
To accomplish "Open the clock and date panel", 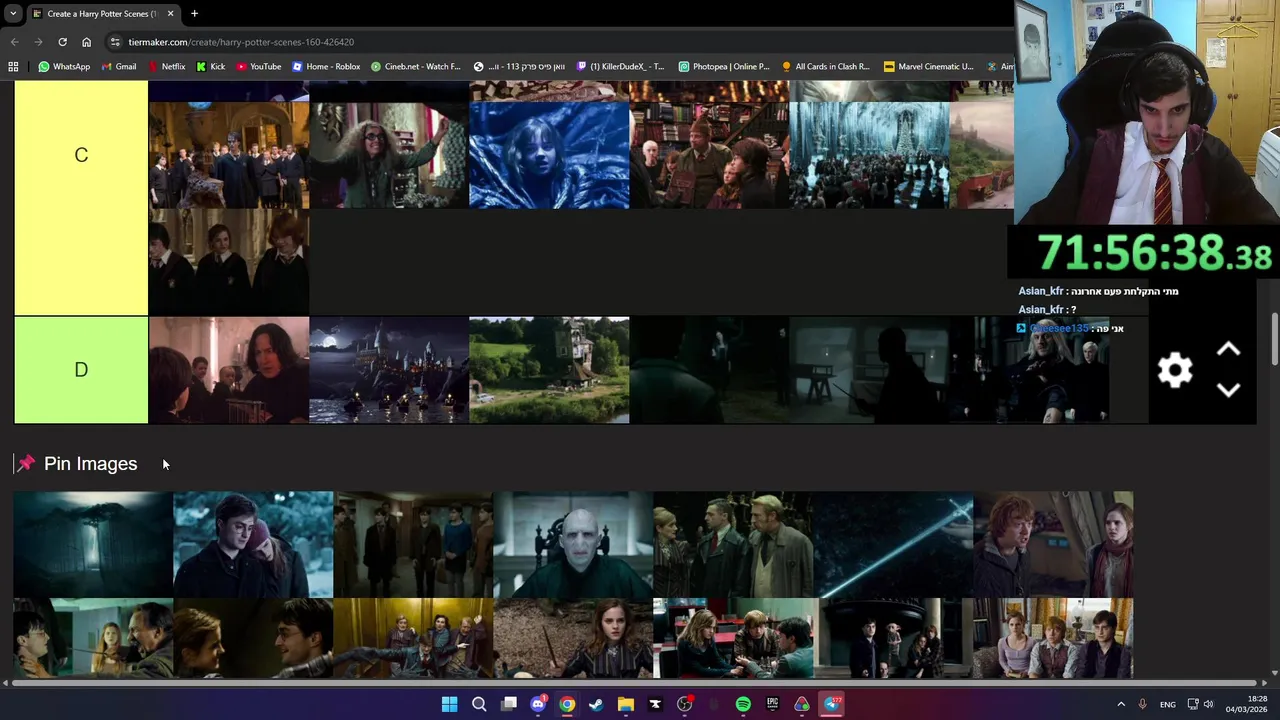I will [x=1249, y=704].
